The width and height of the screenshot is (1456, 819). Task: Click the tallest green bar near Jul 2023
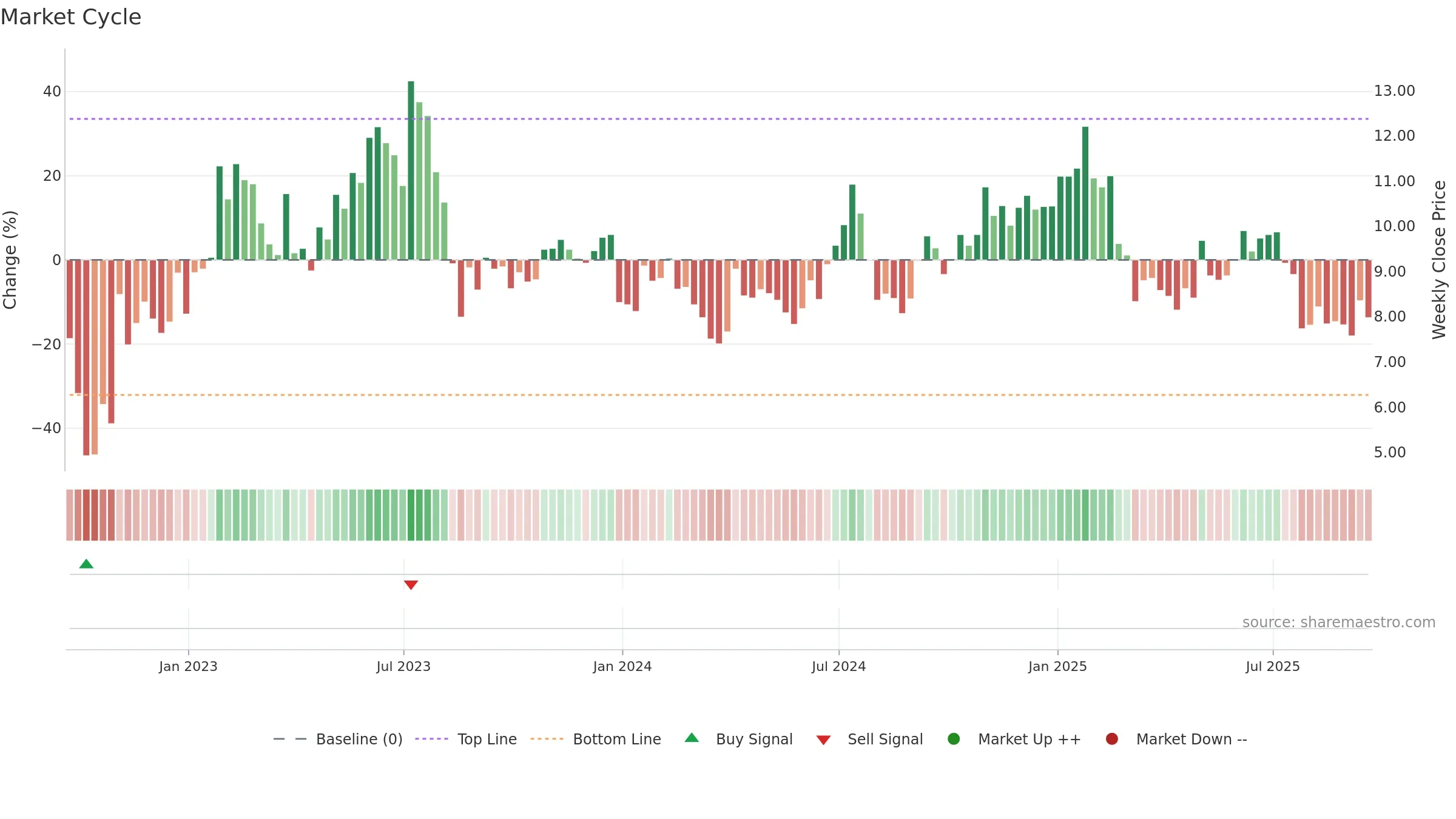point(411,170)
